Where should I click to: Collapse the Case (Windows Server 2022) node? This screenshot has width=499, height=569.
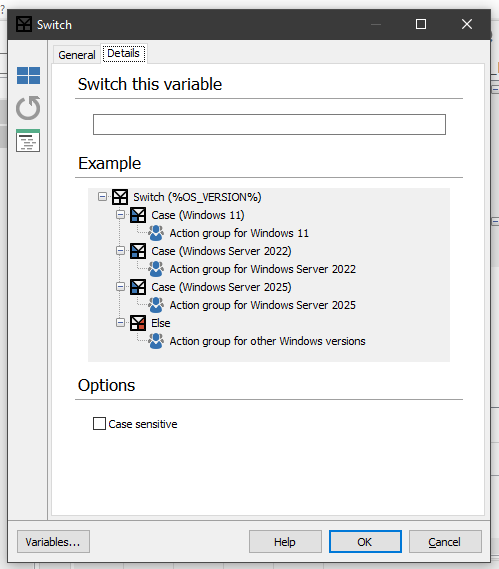[120, 251]
